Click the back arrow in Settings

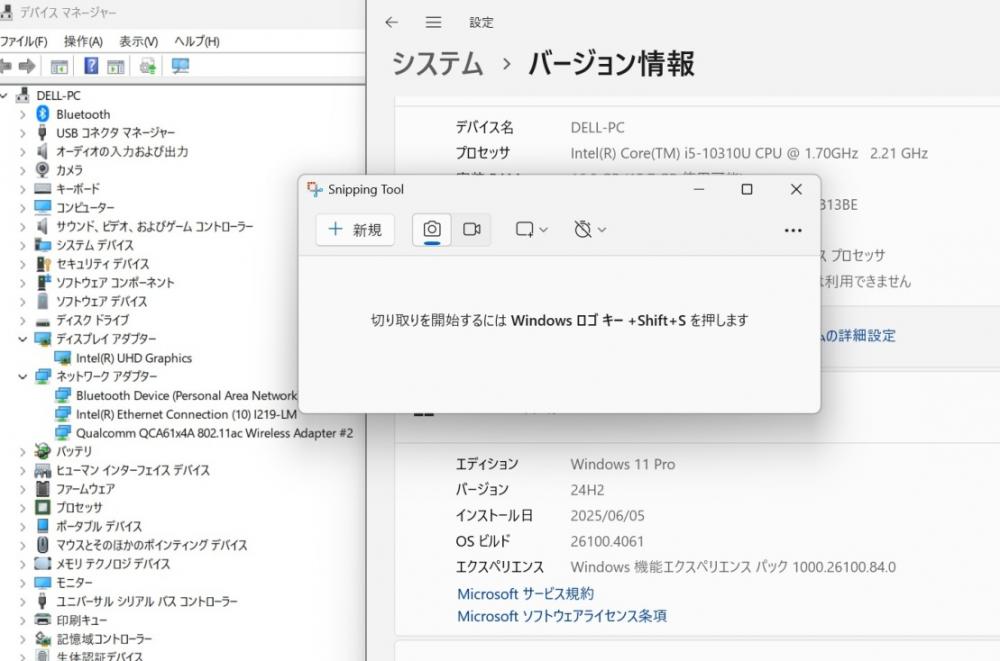(392, 22)
